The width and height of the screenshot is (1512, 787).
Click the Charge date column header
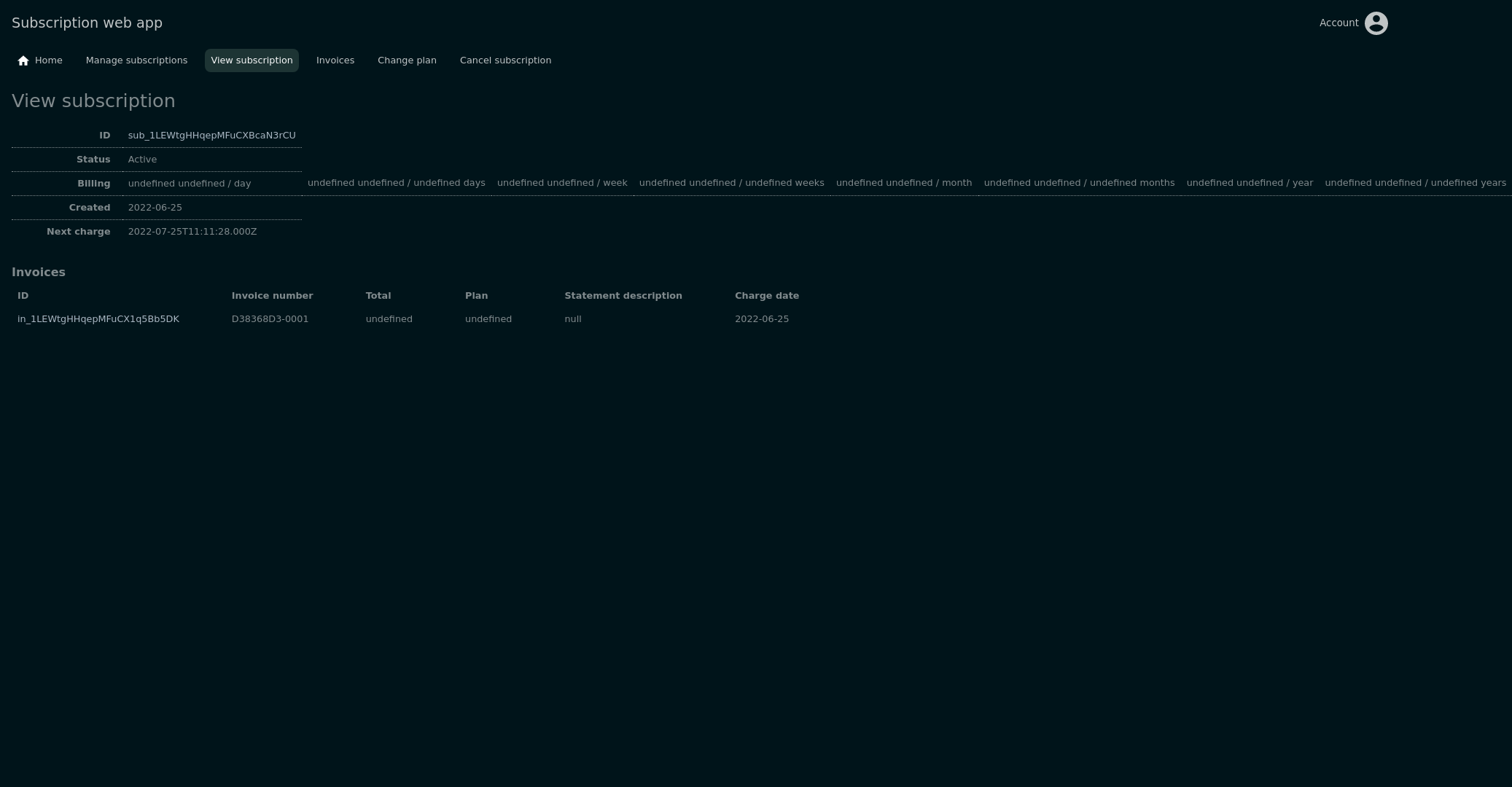(x=766, y=296)
